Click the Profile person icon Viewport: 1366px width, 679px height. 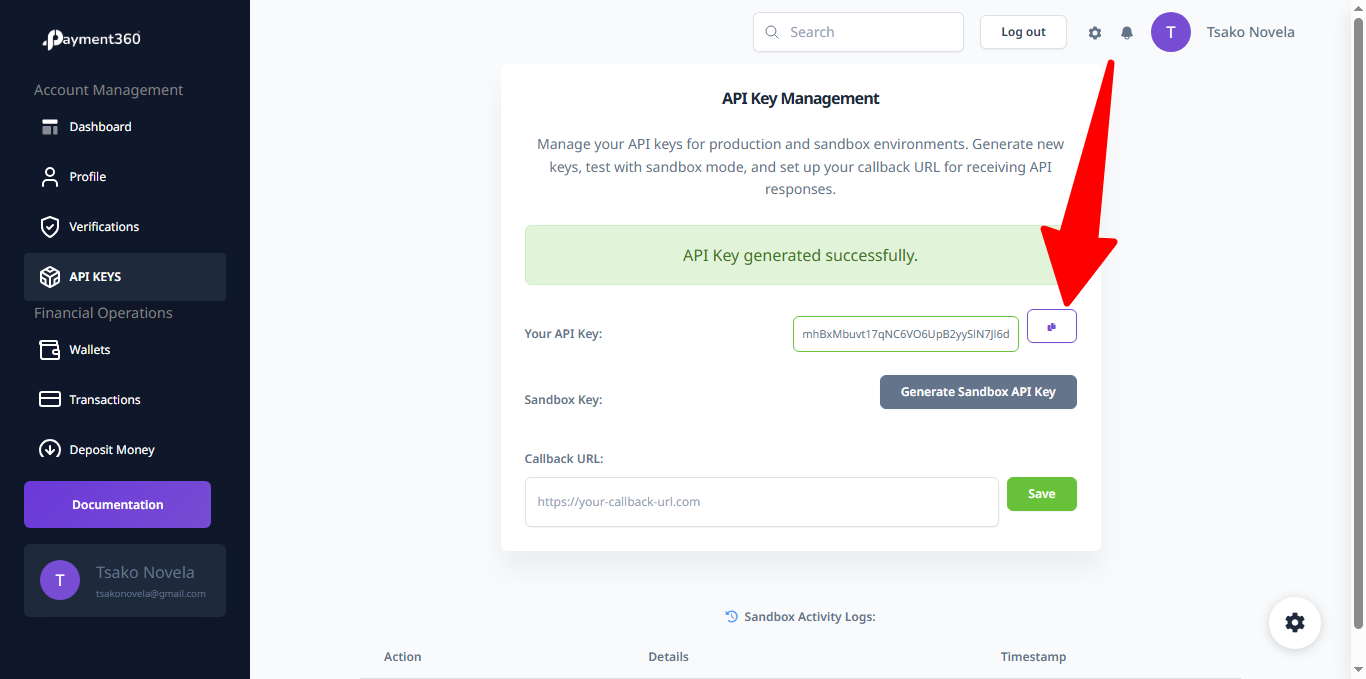click(50, 177)
